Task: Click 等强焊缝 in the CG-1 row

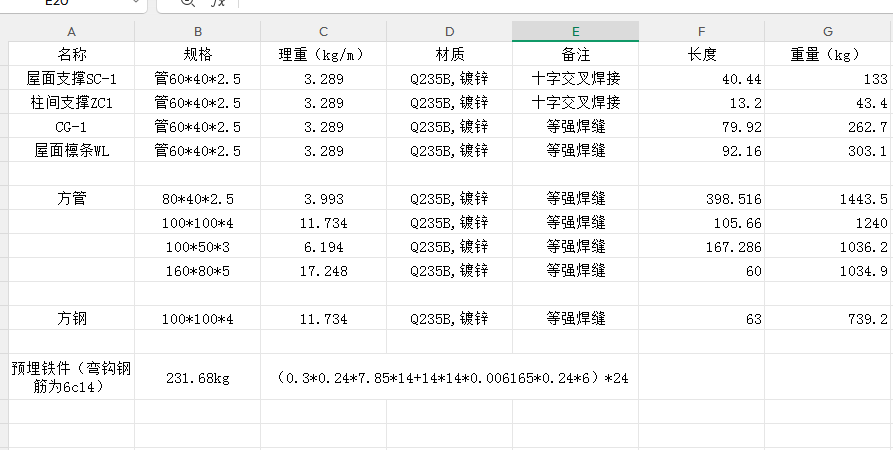Action: [x=575, y=126]
